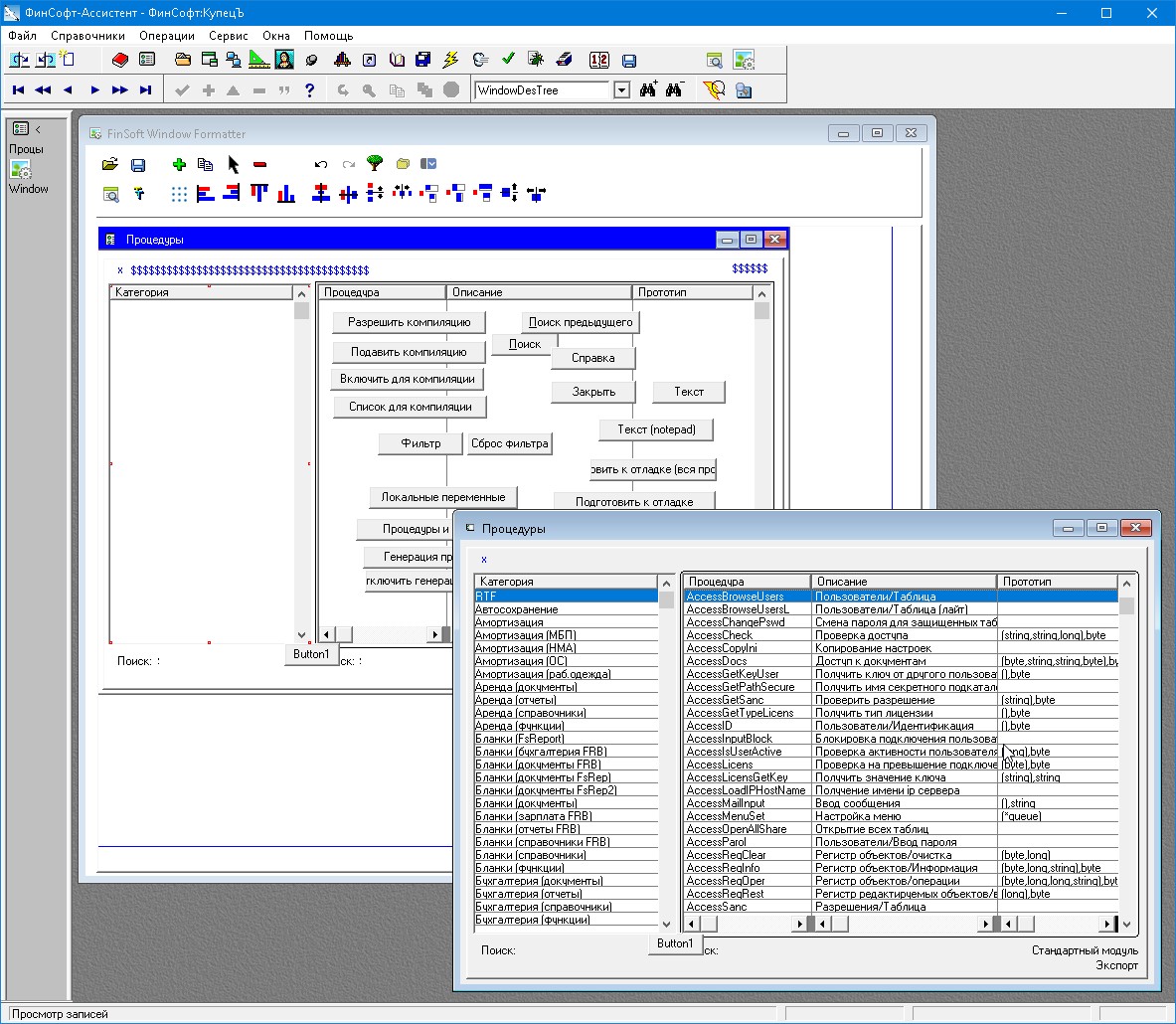The width and height of the screenshot is (1176, 1024).
Task: Click the blue question mark help icon
Action: [309, 90]
